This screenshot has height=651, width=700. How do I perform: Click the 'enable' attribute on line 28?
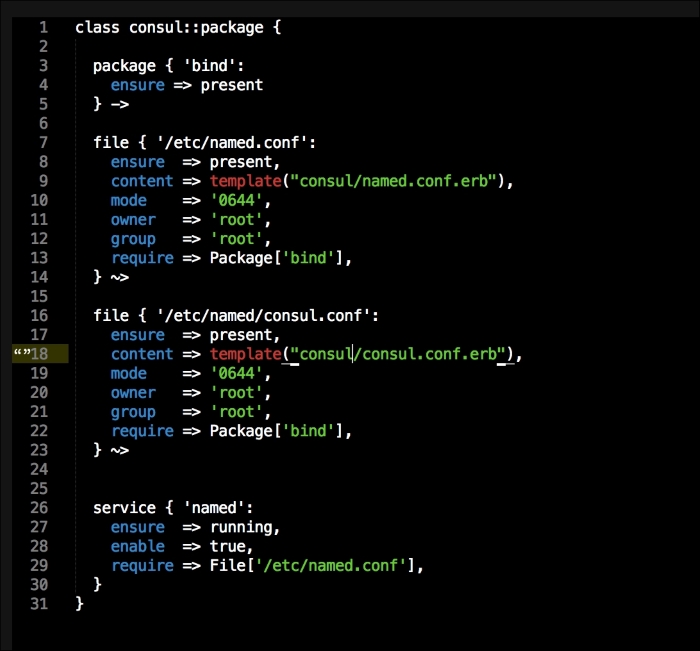138,546
